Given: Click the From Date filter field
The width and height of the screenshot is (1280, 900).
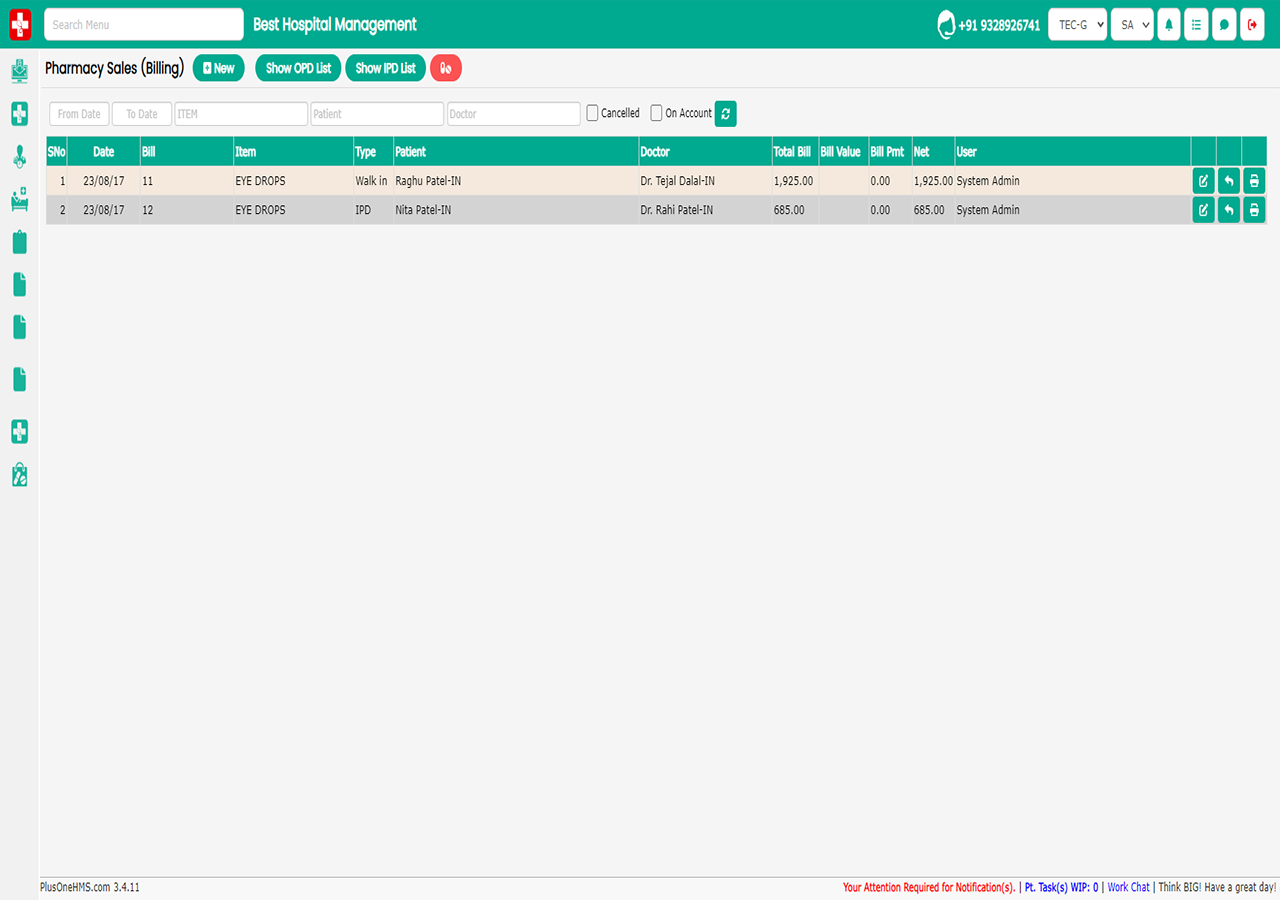Looking at the screenshot, I should (79, 114).
